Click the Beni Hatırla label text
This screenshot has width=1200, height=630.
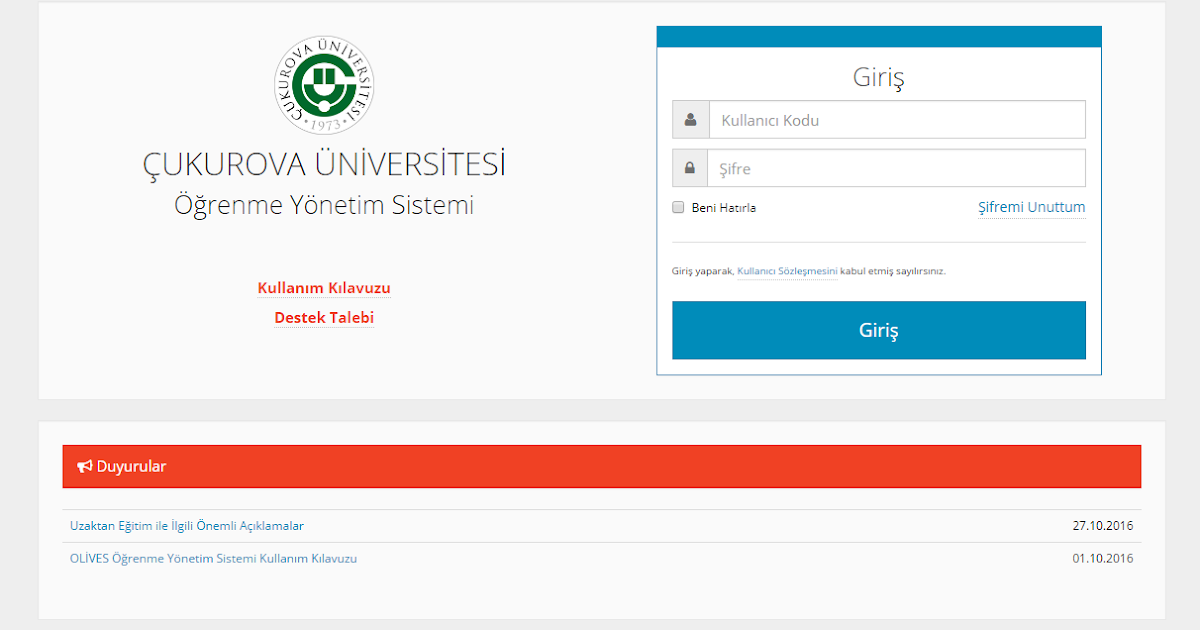[724, 208]
